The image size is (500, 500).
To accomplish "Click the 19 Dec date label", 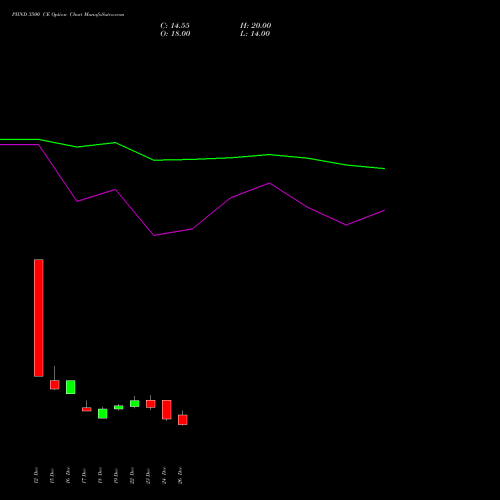I will (x=116, y=475).
